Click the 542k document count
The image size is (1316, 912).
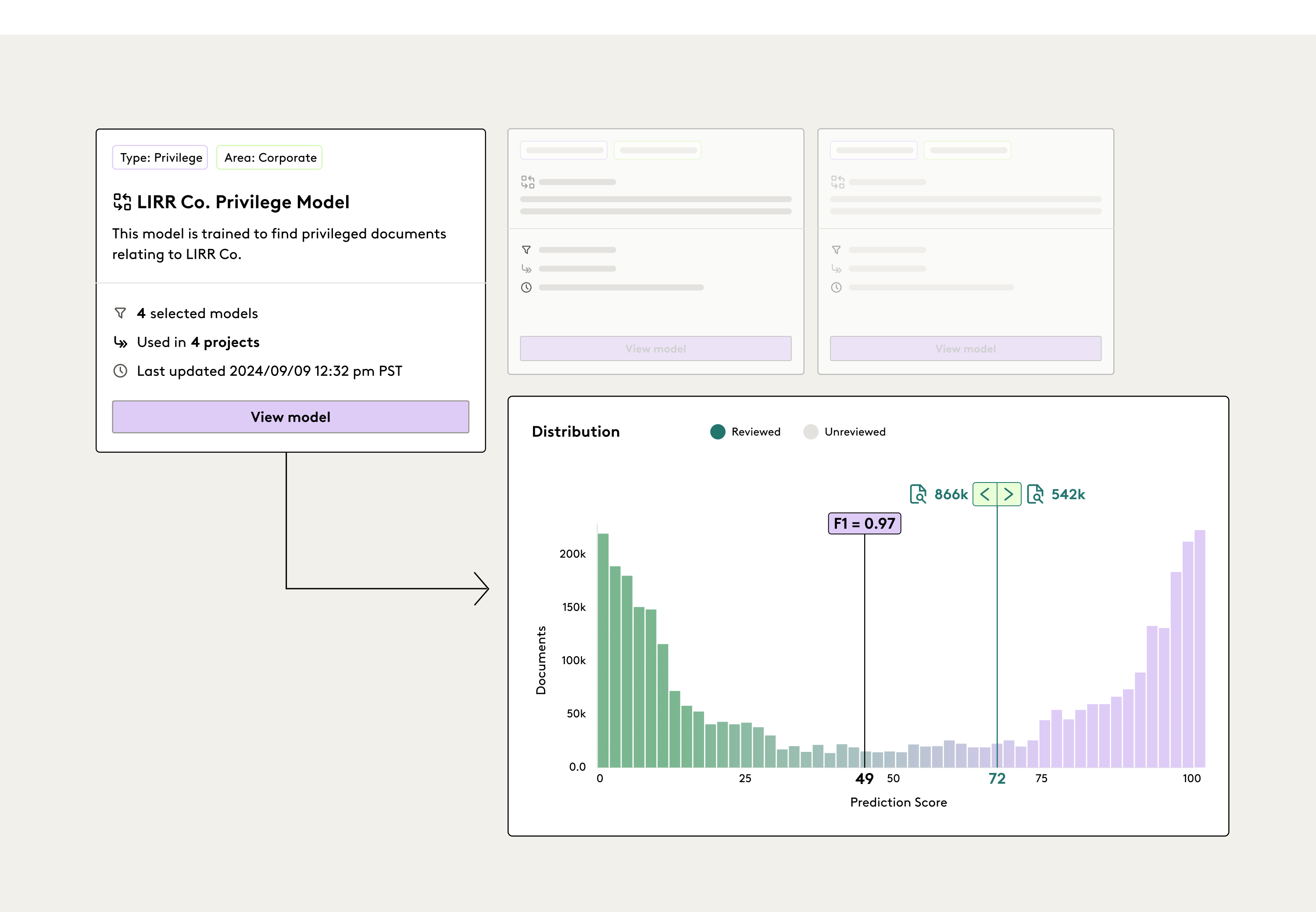[x=1068, y=494]
